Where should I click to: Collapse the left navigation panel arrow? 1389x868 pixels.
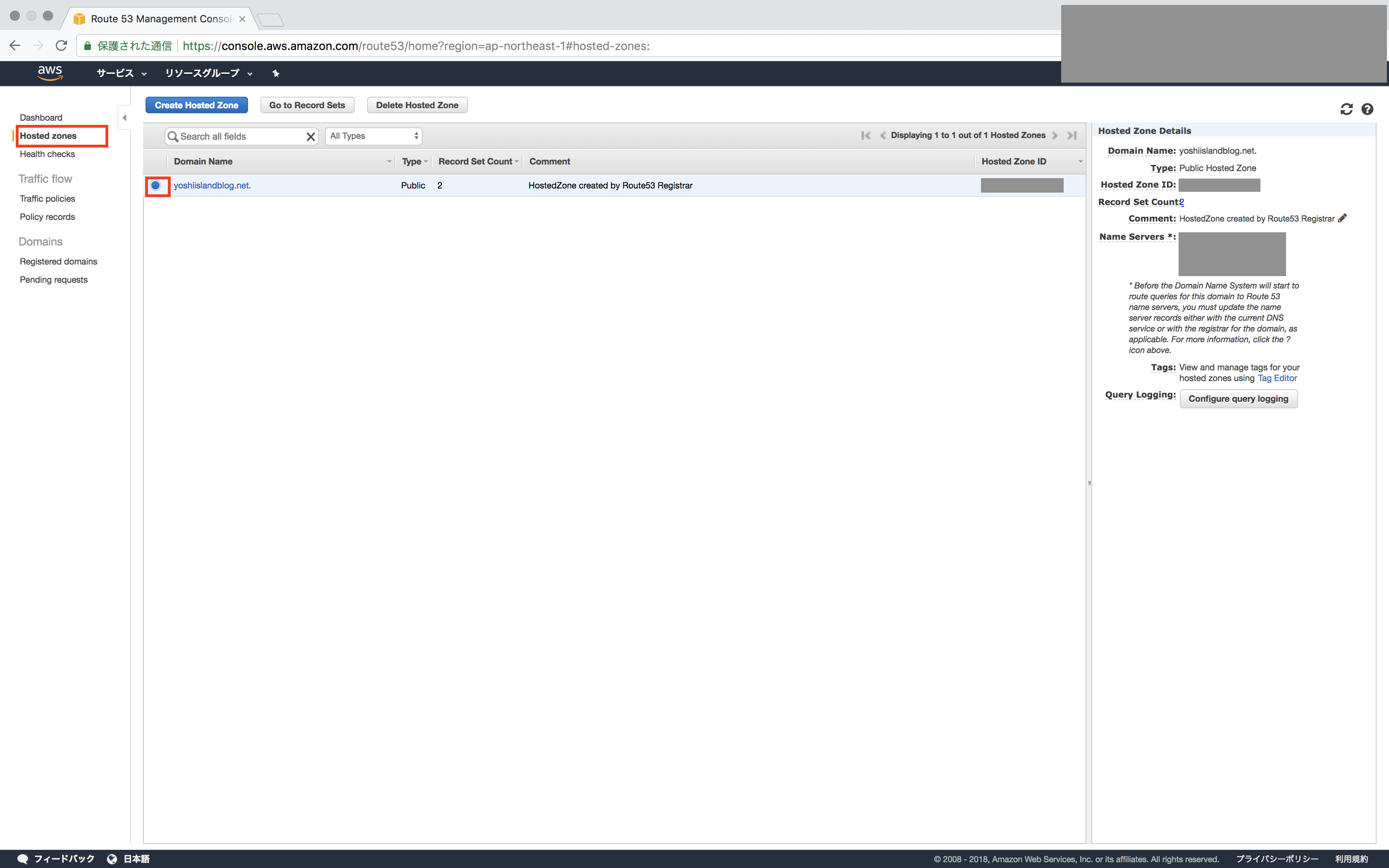(x=124, y=118)
